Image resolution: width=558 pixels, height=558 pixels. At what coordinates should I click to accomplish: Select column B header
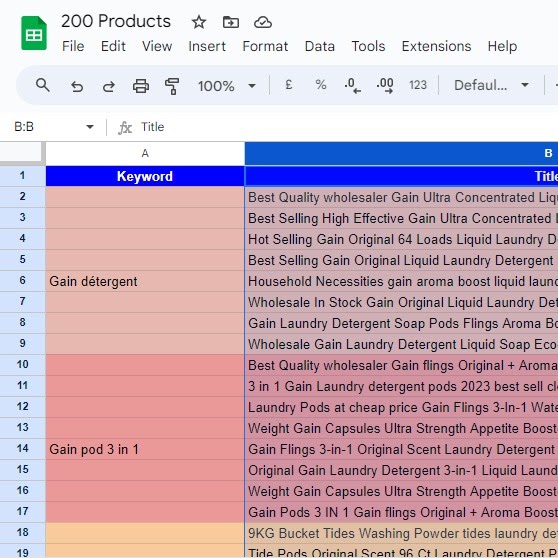[x=401, y=153]
